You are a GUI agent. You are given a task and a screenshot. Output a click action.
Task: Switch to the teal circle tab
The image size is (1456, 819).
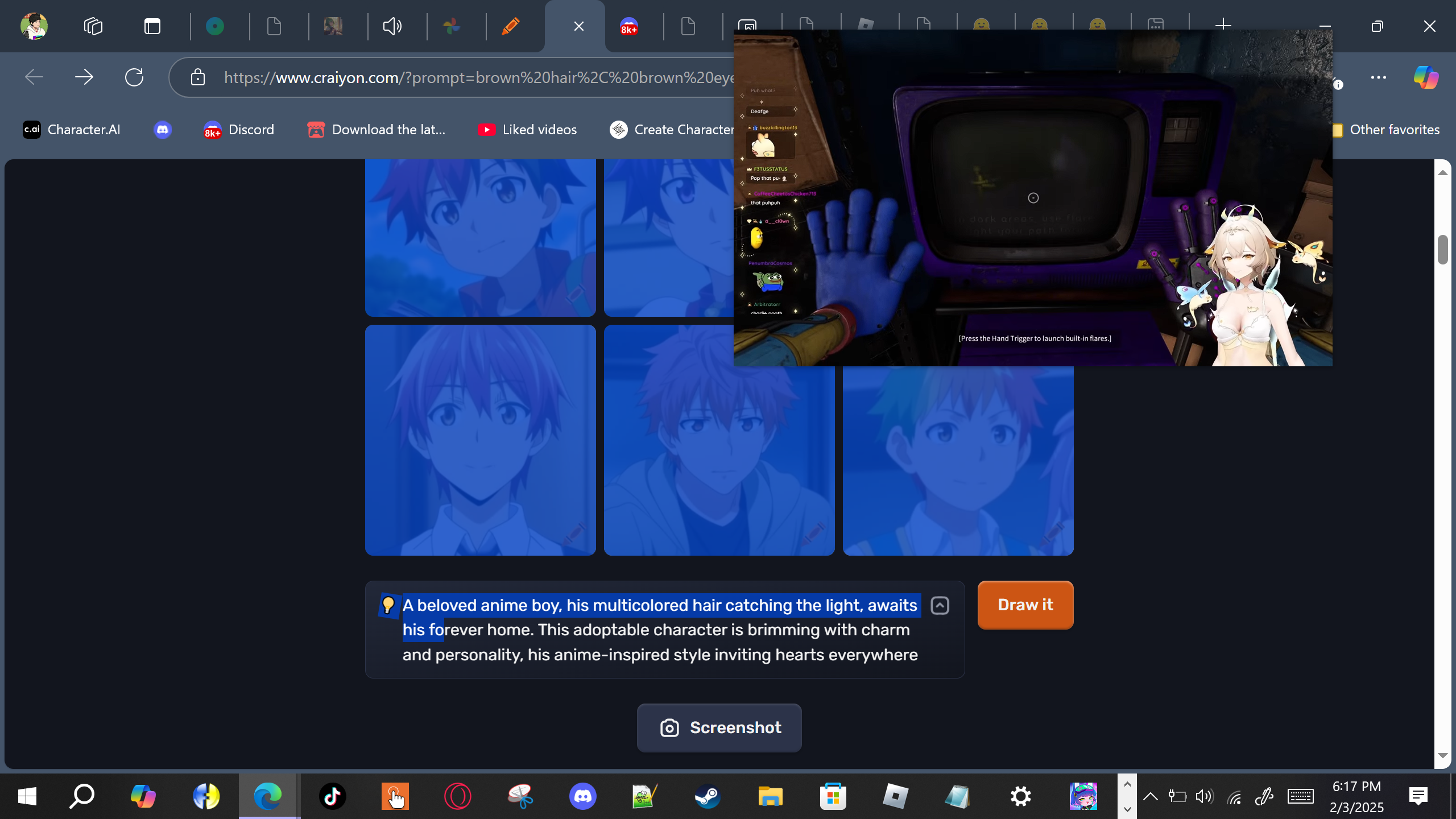coord(215,26)
